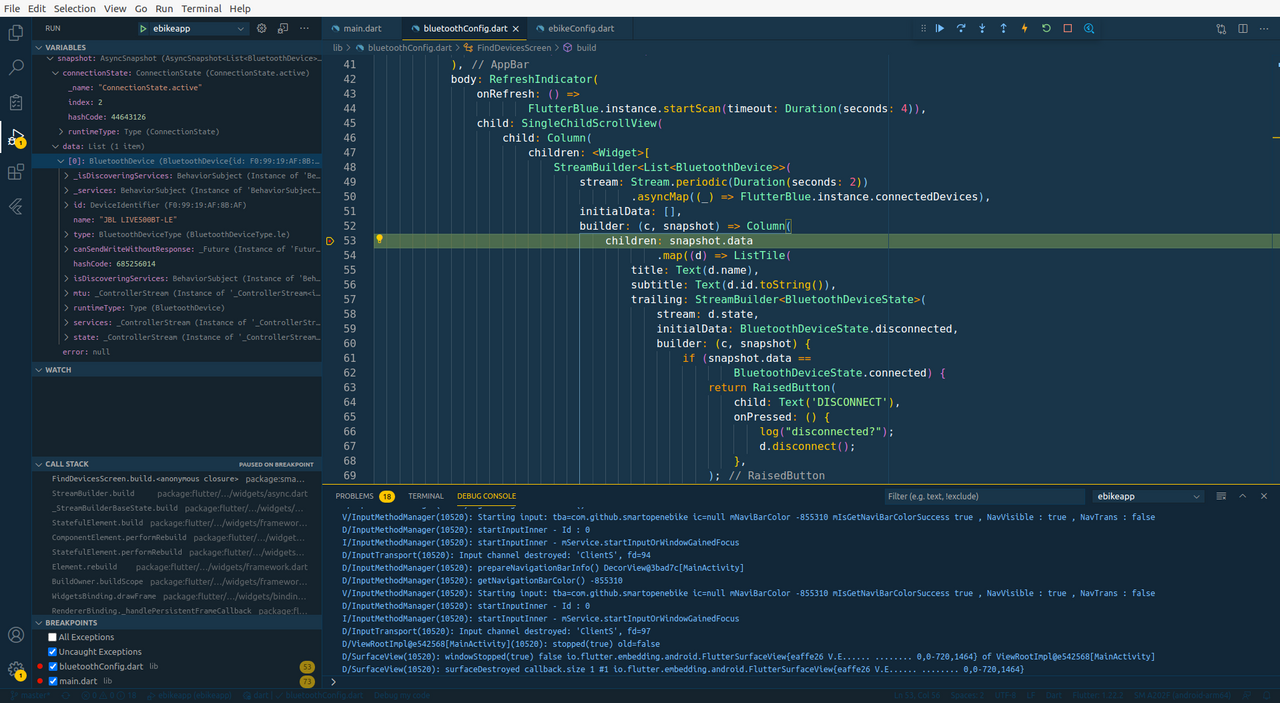The height and width of the screenshot is (703, 1280).
Task: Collapse the Variables section
Action: pyautogui.click(x=177, y=47)
